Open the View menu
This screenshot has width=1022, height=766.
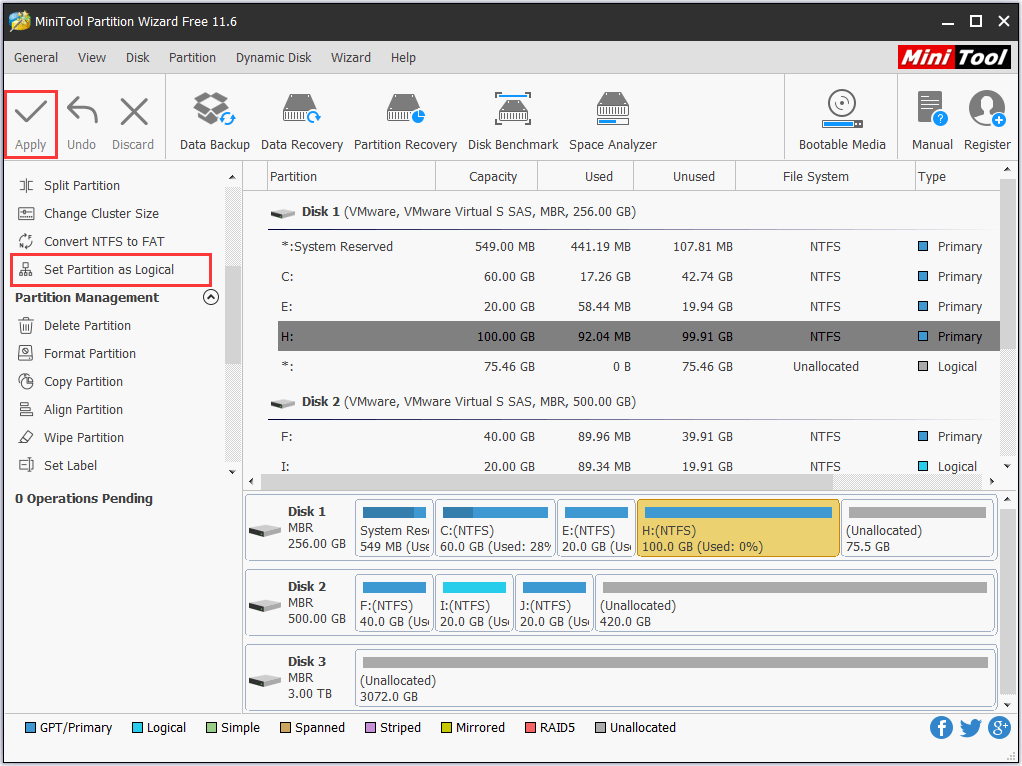pyautogui.click(x=92, y=57)
